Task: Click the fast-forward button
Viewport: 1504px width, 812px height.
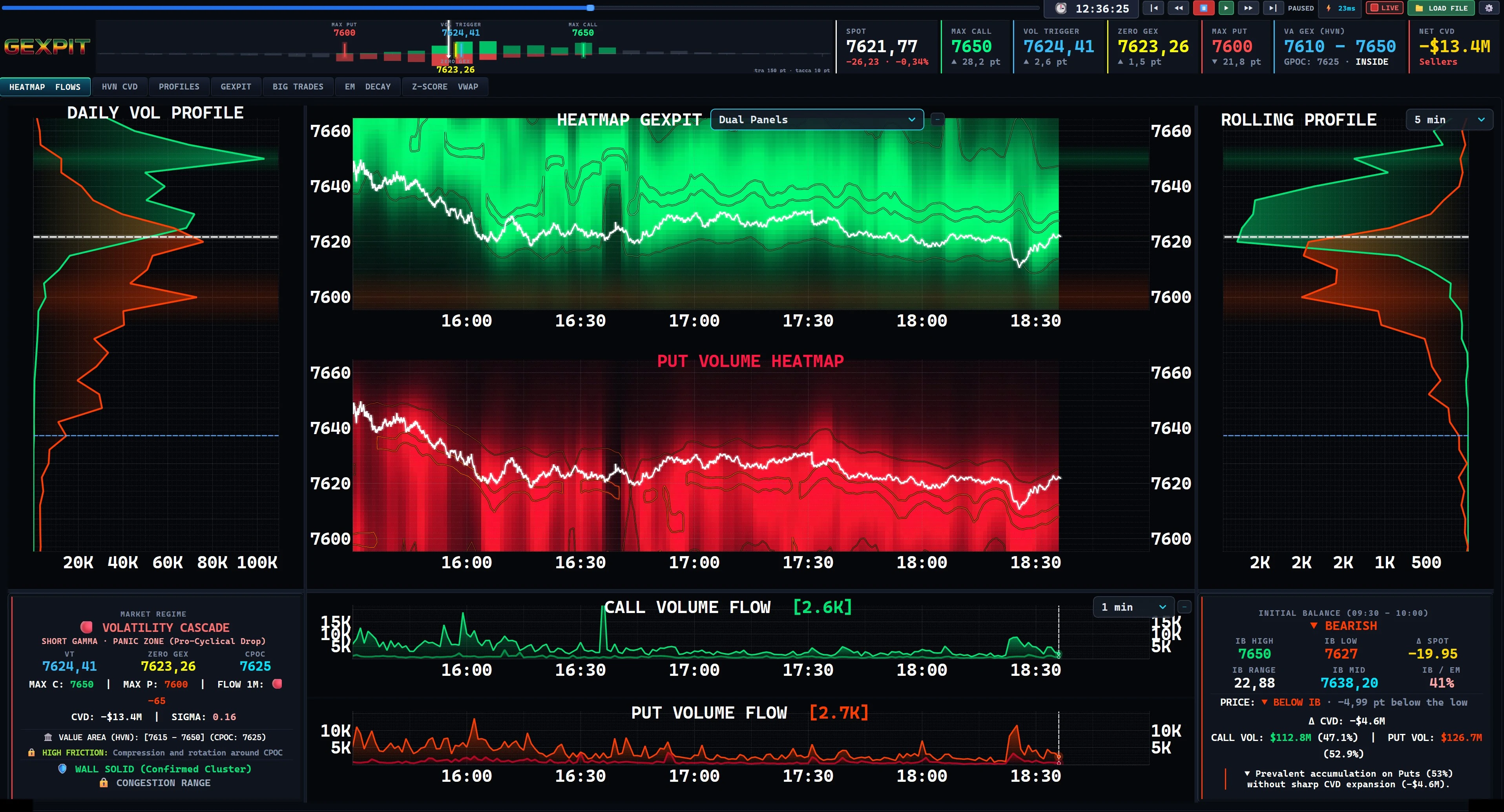Action: tap(1248, 8)
